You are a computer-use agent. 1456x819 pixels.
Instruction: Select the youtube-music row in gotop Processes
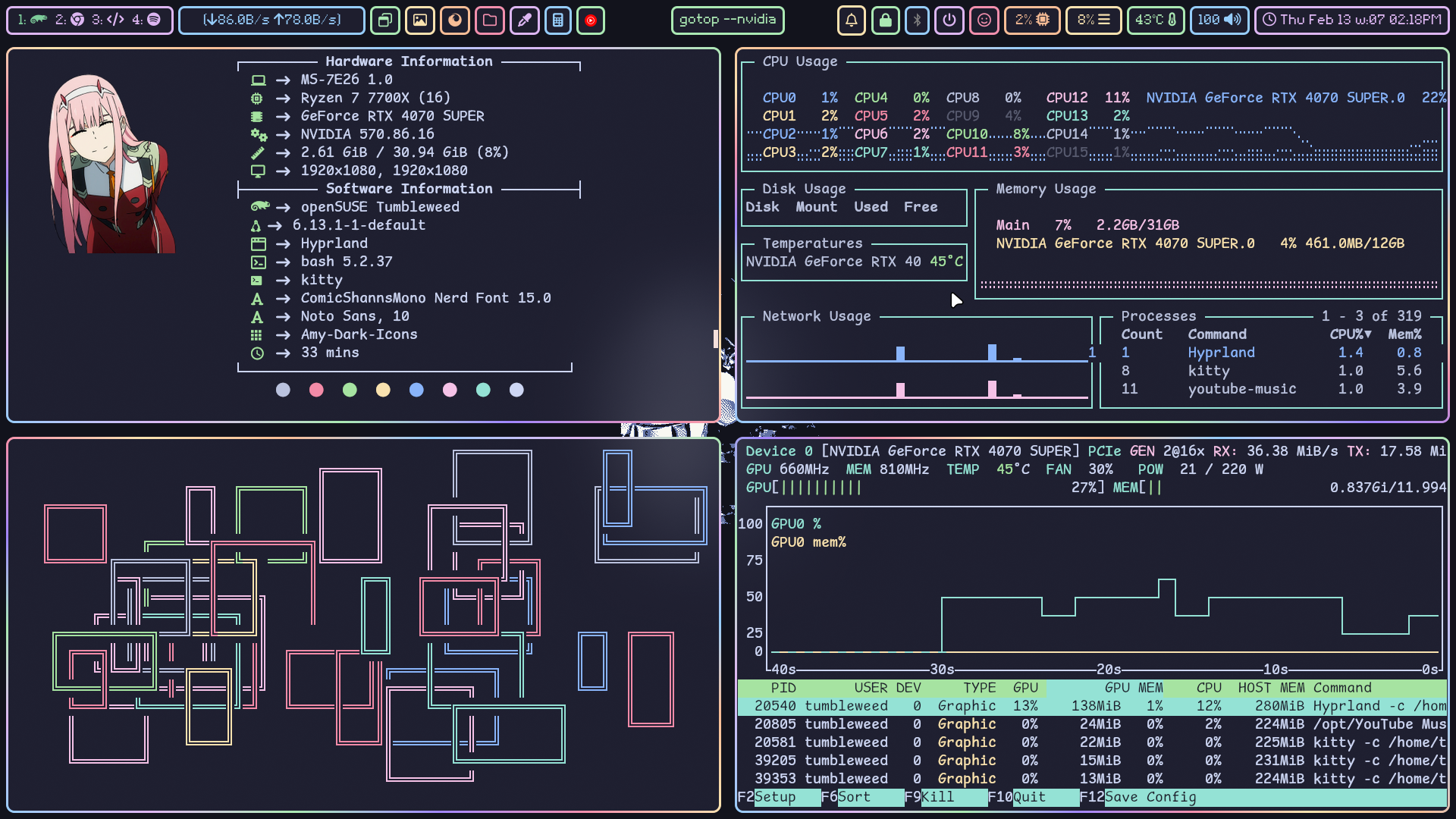1272,389
